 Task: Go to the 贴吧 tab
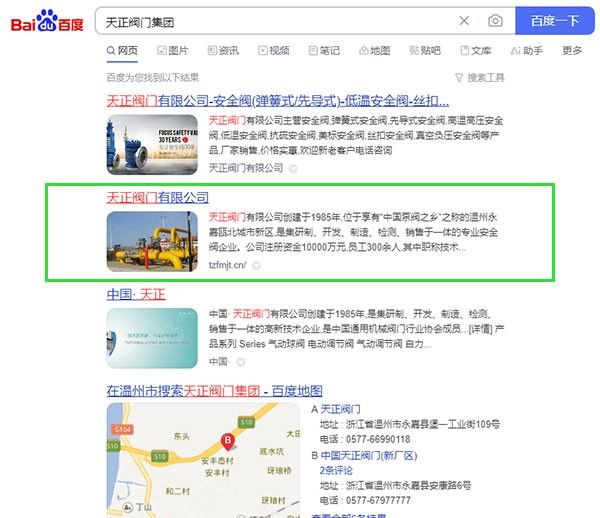(x=425, y=50)
